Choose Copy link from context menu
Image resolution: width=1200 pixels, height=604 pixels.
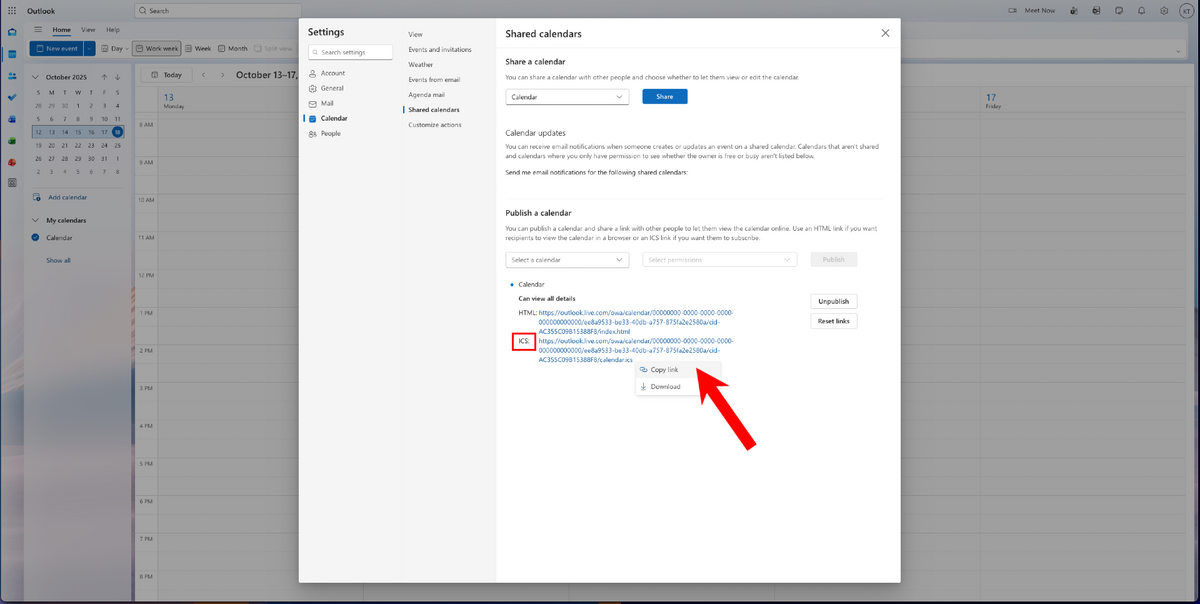pos(664,370)
